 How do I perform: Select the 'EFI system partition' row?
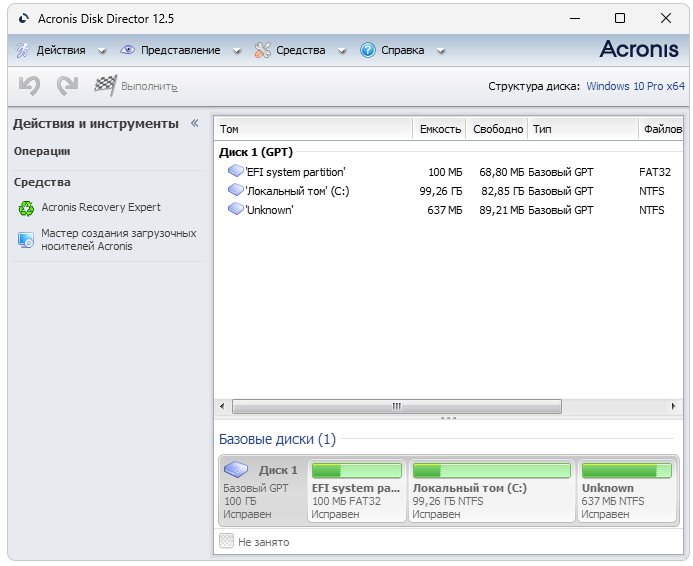click(x=449, y=172)
